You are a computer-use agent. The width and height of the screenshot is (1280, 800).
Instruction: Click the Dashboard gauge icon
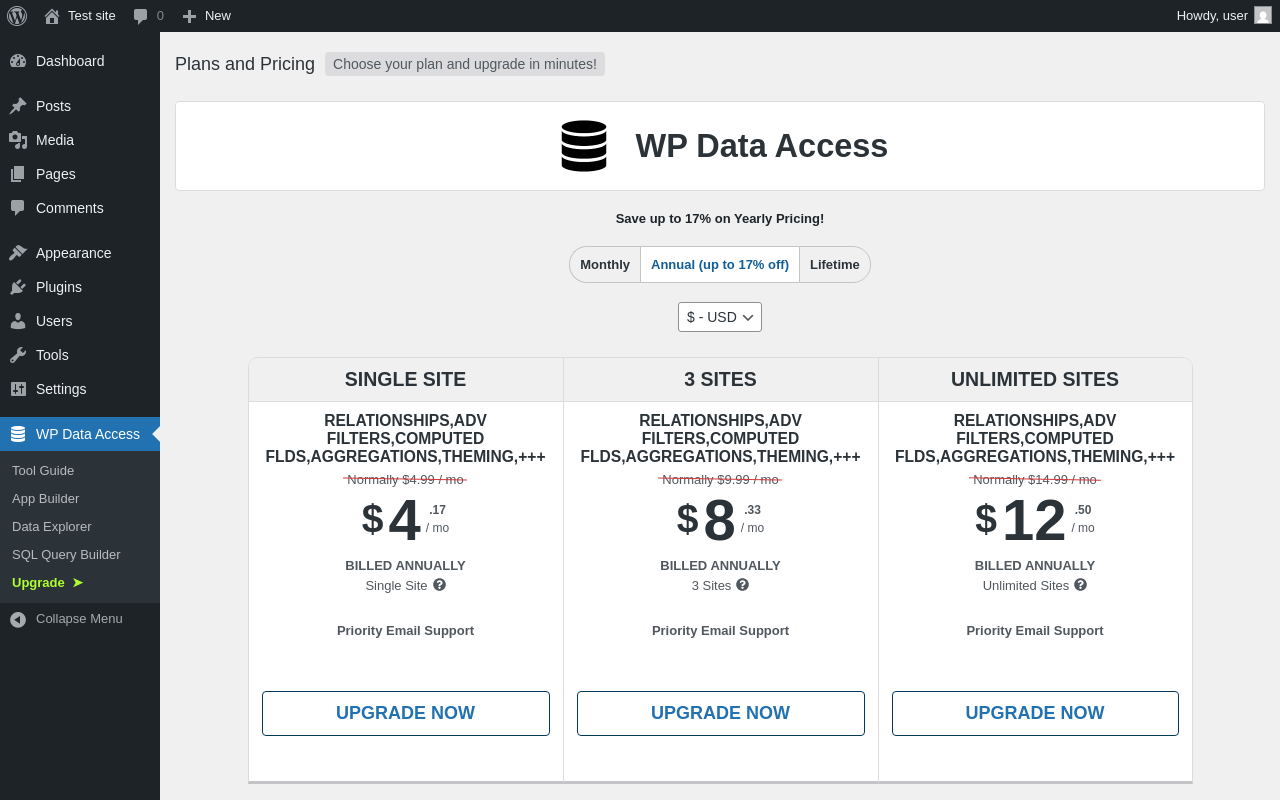(x=18, y=61)
